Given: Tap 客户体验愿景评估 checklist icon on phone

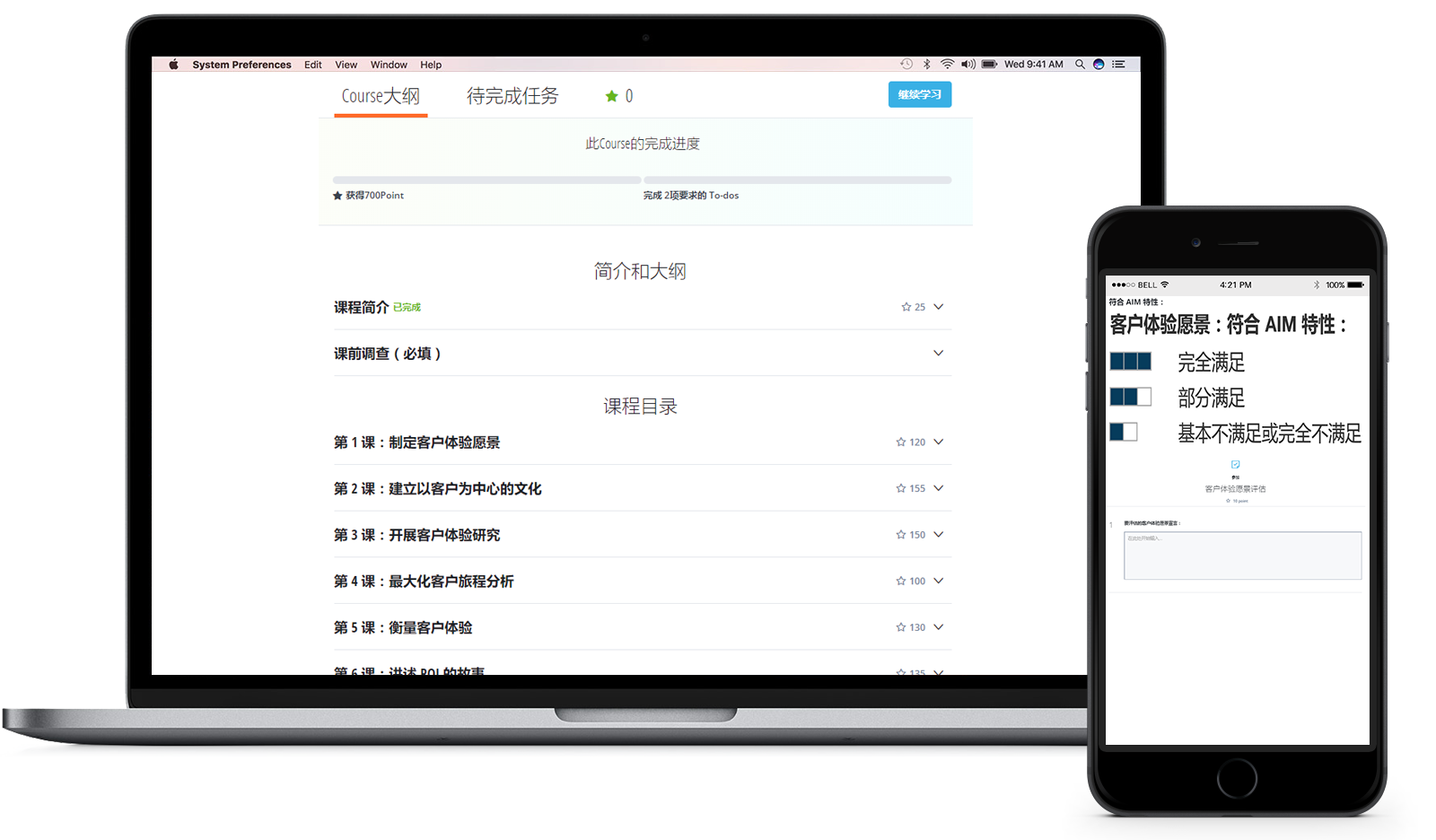Looking at the screenshot, I should point(1236,465).
